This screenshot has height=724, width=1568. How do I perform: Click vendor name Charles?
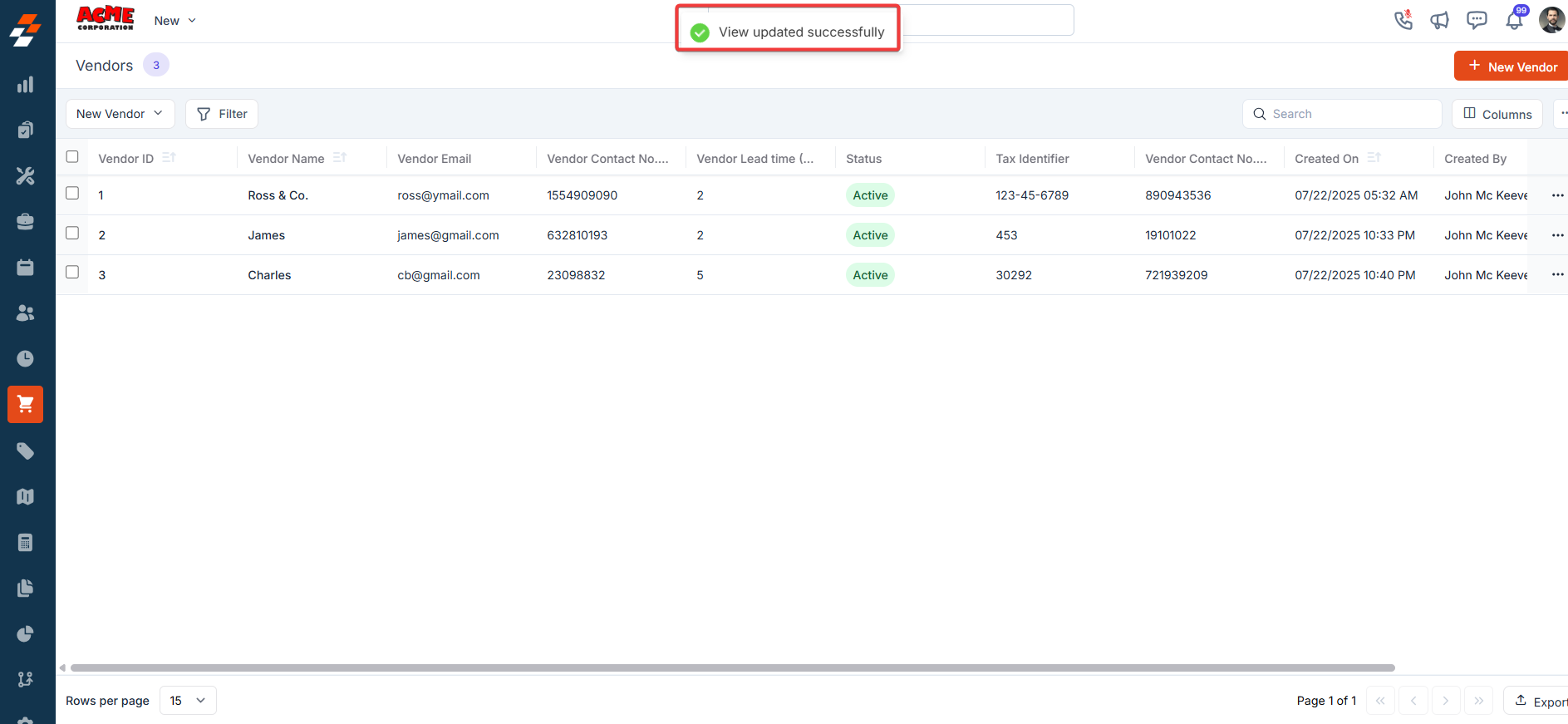pos(269,275)
